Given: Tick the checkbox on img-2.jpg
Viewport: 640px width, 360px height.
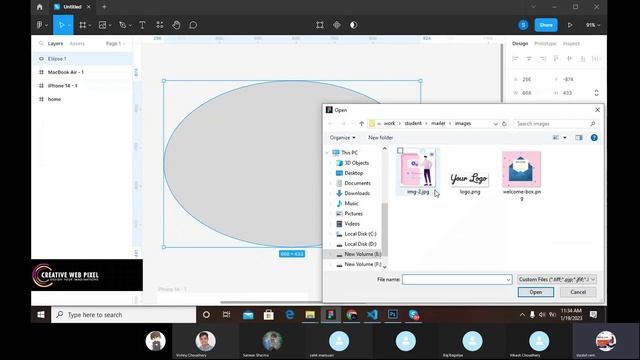Looking at the screenshot, I should click(x=400, y=151).
